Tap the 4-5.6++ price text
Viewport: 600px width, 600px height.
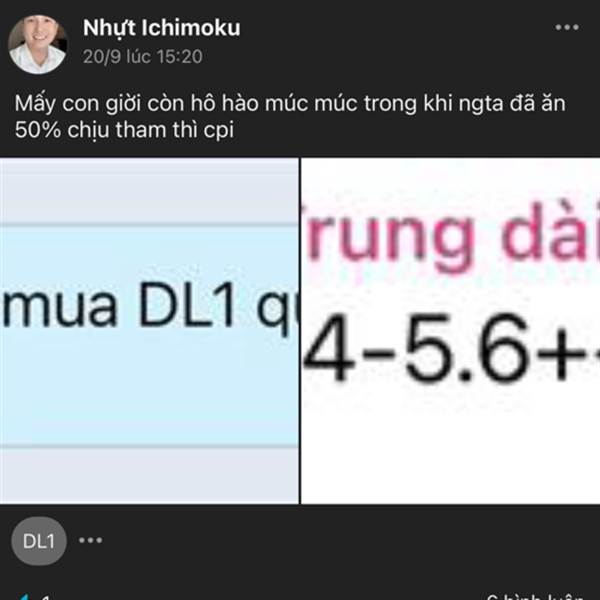point(451,347)
